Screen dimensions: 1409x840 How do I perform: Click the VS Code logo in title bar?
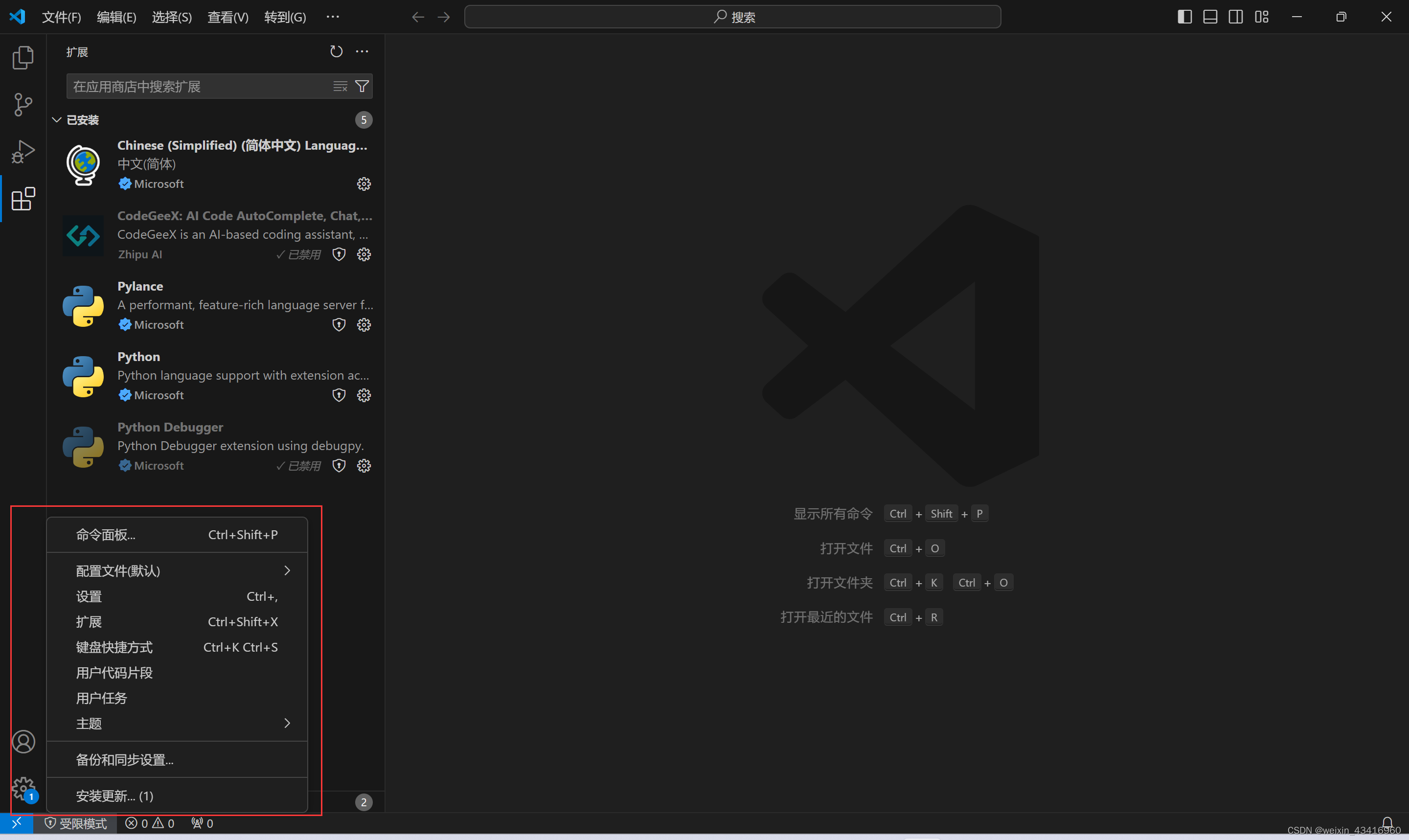[x=18, y=17]
